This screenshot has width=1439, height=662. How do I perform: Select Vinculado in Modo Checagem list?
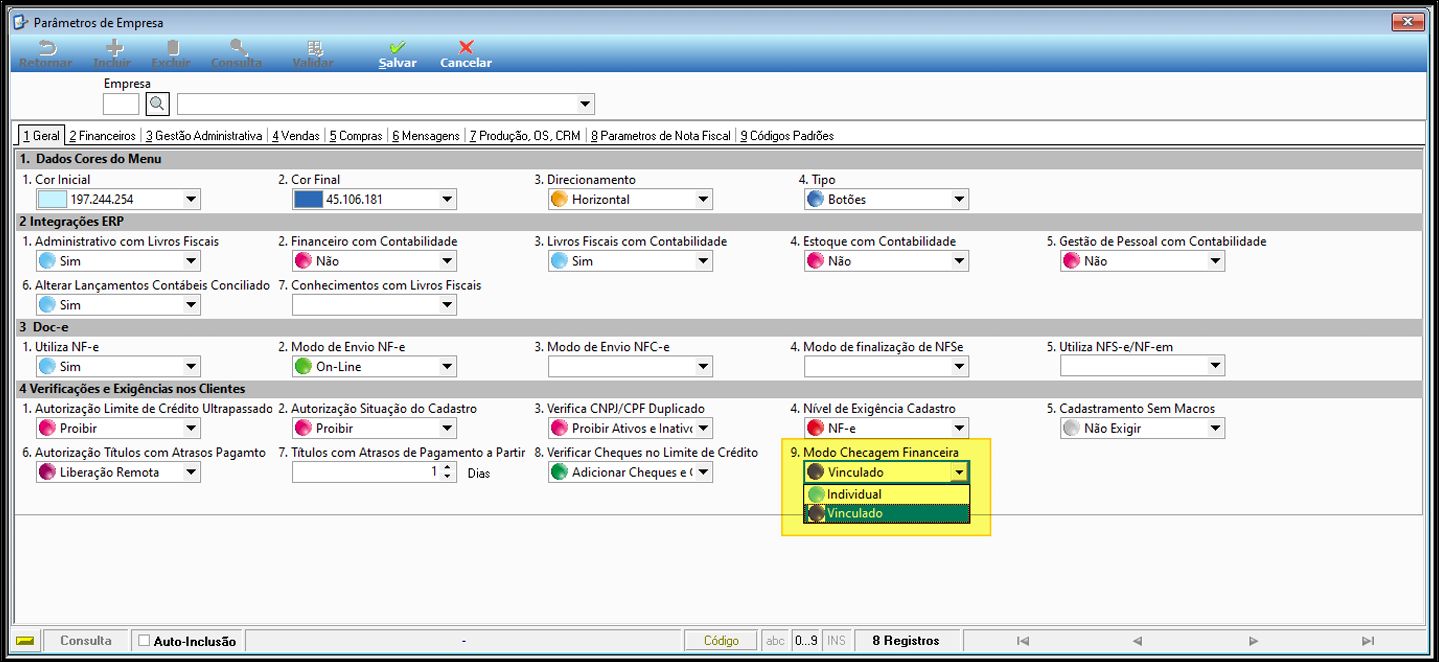click(887, 513)
